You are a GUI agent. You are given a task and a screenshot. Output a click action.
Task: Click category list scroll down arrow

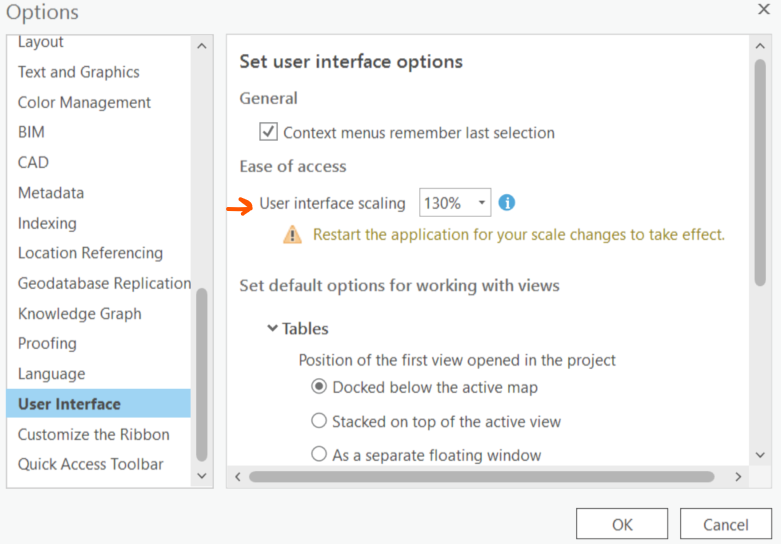click(202, 476)
